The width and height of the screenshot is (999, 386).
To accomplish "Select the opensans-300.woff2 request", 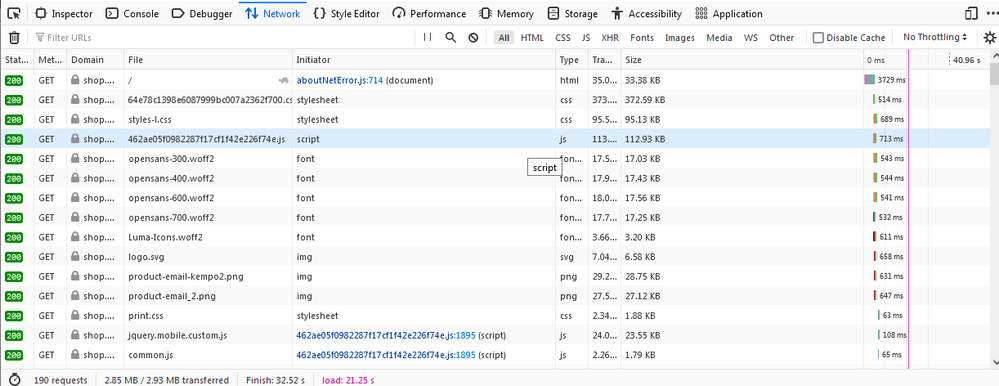I will (495, 159).
